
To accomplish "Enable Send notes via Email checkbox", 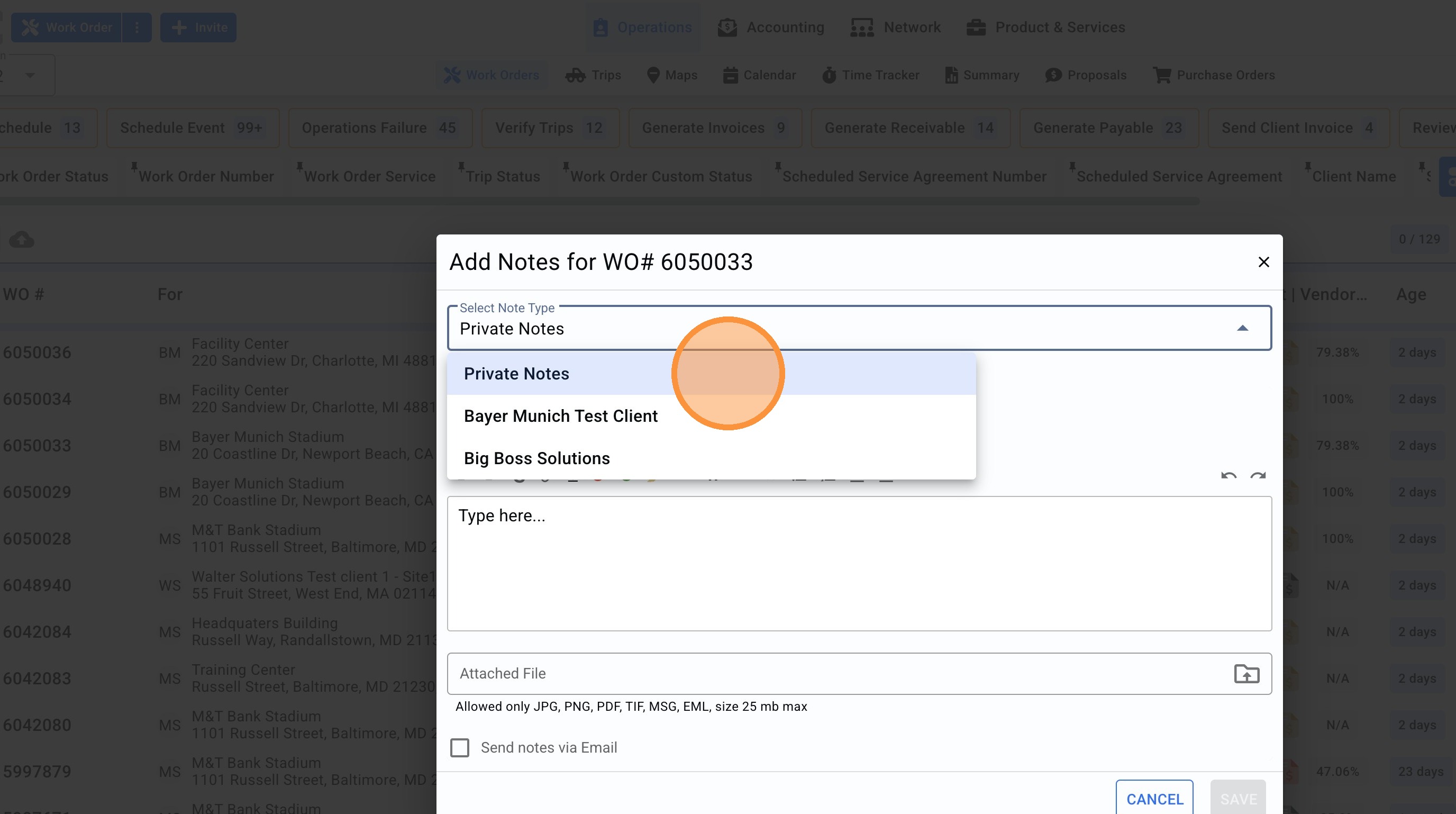I will [x=460, y=747].
